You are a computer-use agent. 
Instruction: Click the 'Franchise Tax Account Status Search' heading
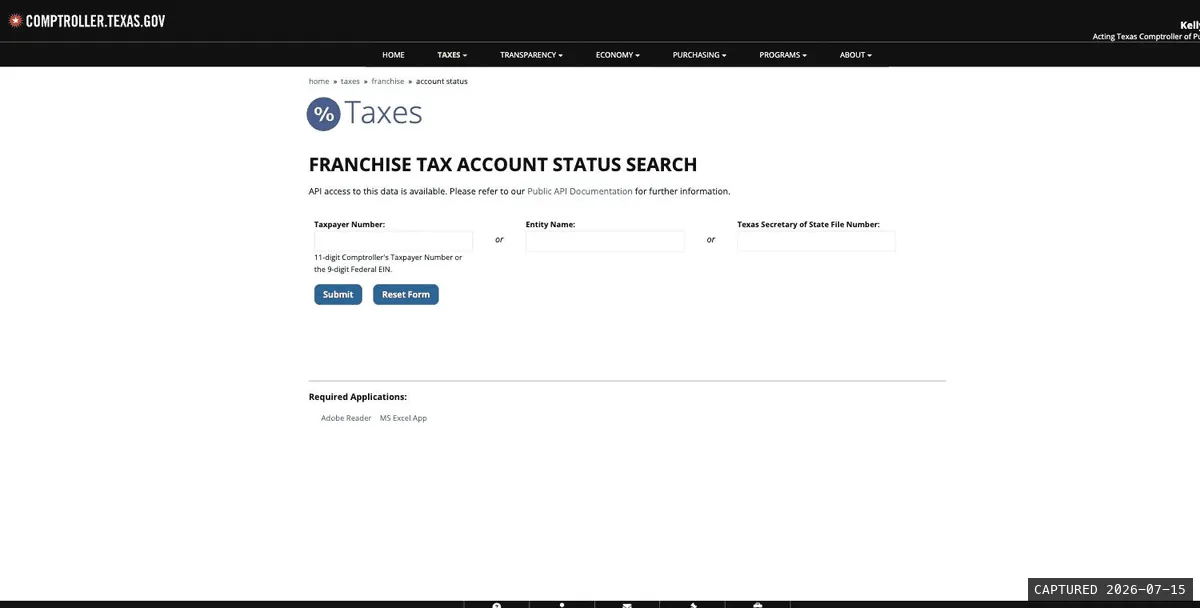click(503, 165)
